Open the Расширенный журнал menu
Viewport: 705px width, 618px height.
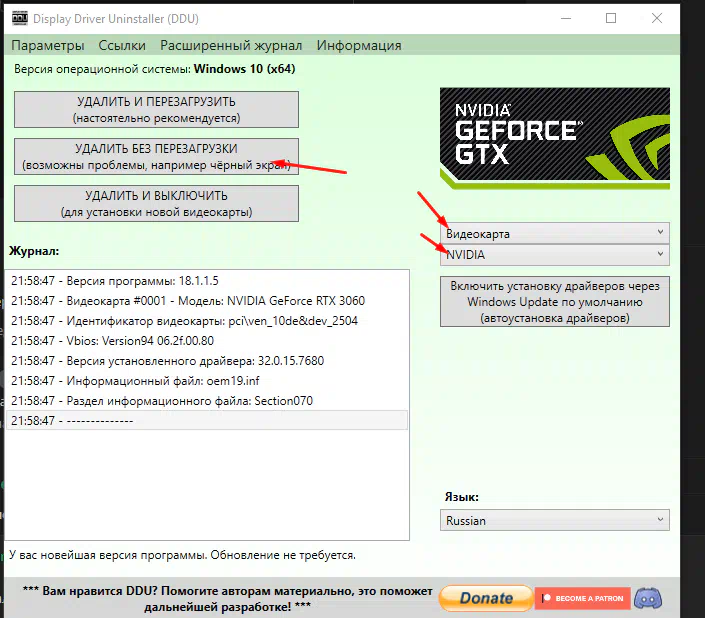231,45
